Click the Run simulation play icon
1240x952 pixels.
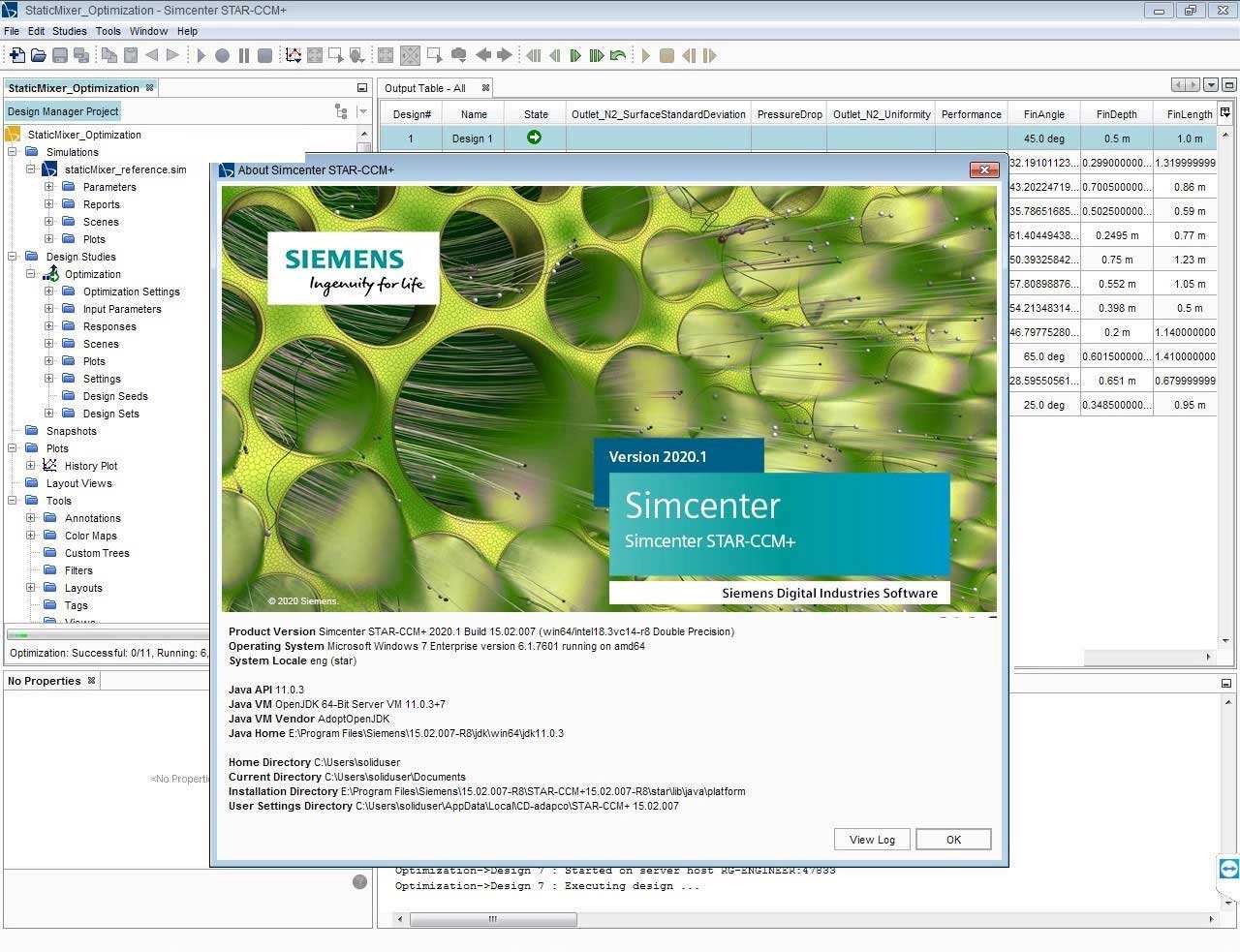(201, 55)
